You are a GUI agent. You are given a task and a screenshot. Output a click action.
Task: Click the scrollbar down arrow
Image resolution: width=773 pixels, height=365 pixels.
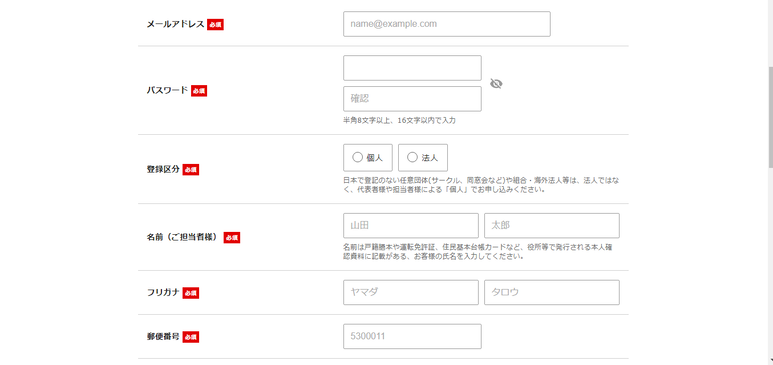(771, 361)
